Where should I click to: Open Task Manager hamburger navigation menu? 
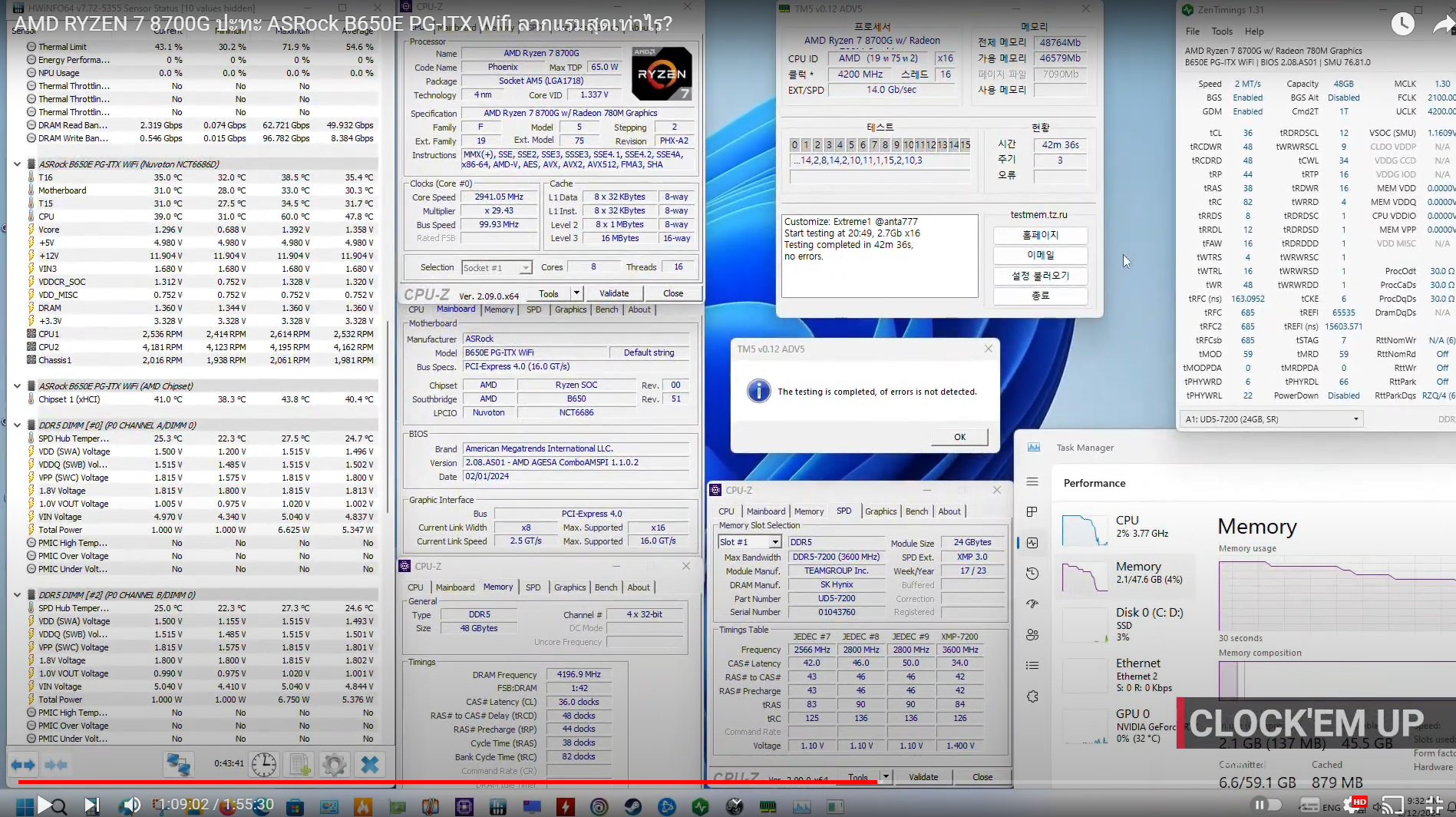pos(1032,481)
